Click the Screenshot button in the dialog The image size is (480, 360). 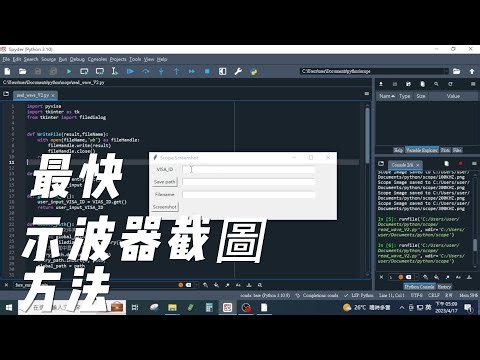coord(165,207)
